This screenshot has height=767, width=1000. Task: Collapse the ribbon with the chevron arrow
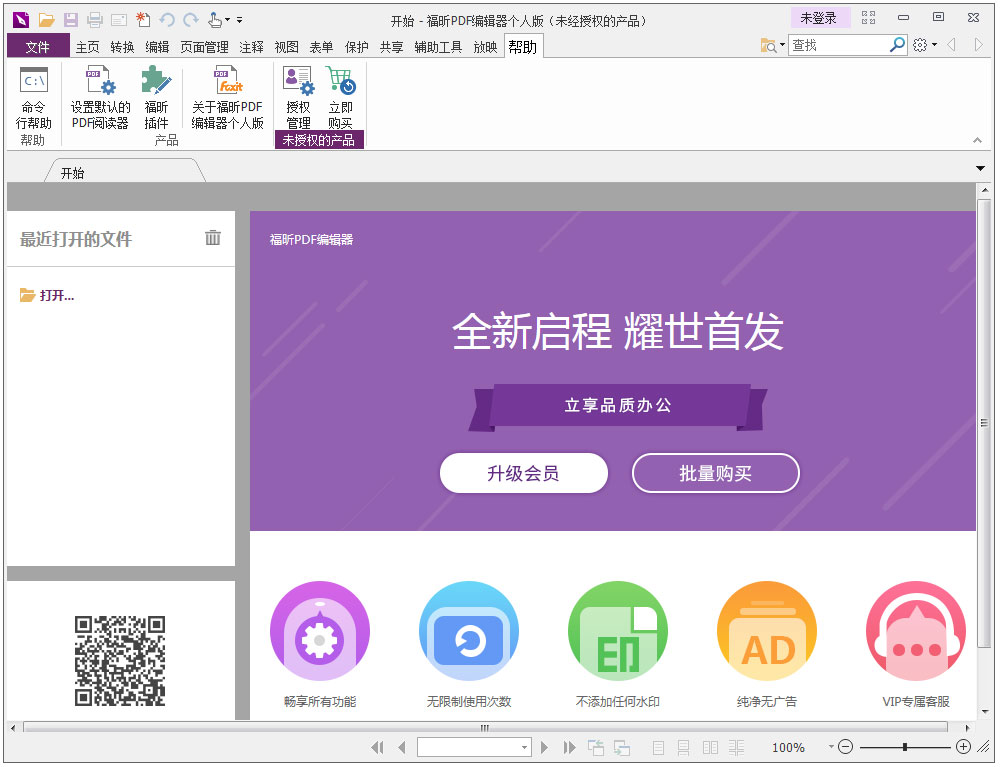[x=978, y=141]
